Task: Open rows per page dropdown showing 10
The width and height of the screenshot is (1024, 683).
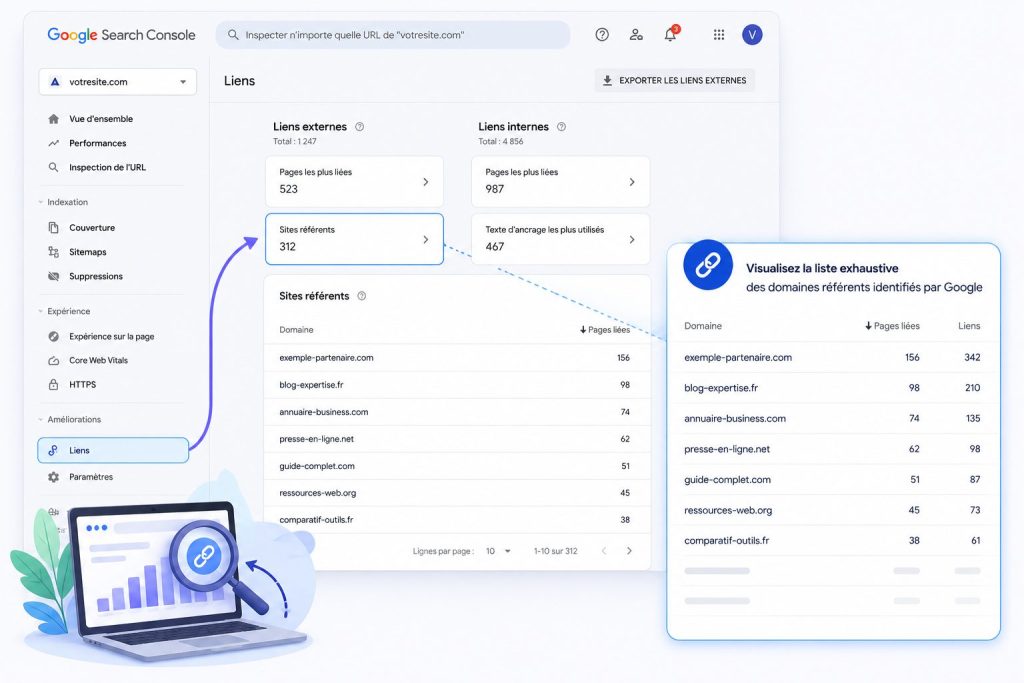Action: click(x=498, y=551)
